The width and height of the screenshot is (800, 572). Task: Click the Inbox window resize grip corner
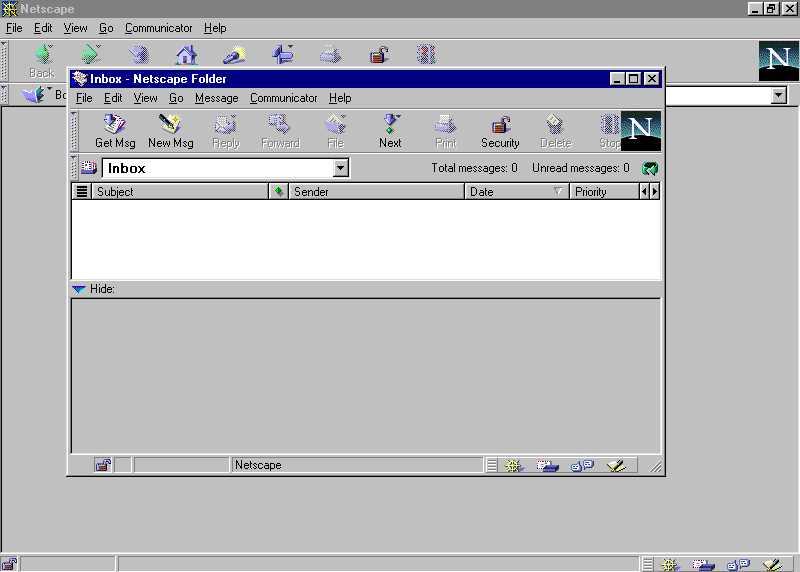point(655,466)
